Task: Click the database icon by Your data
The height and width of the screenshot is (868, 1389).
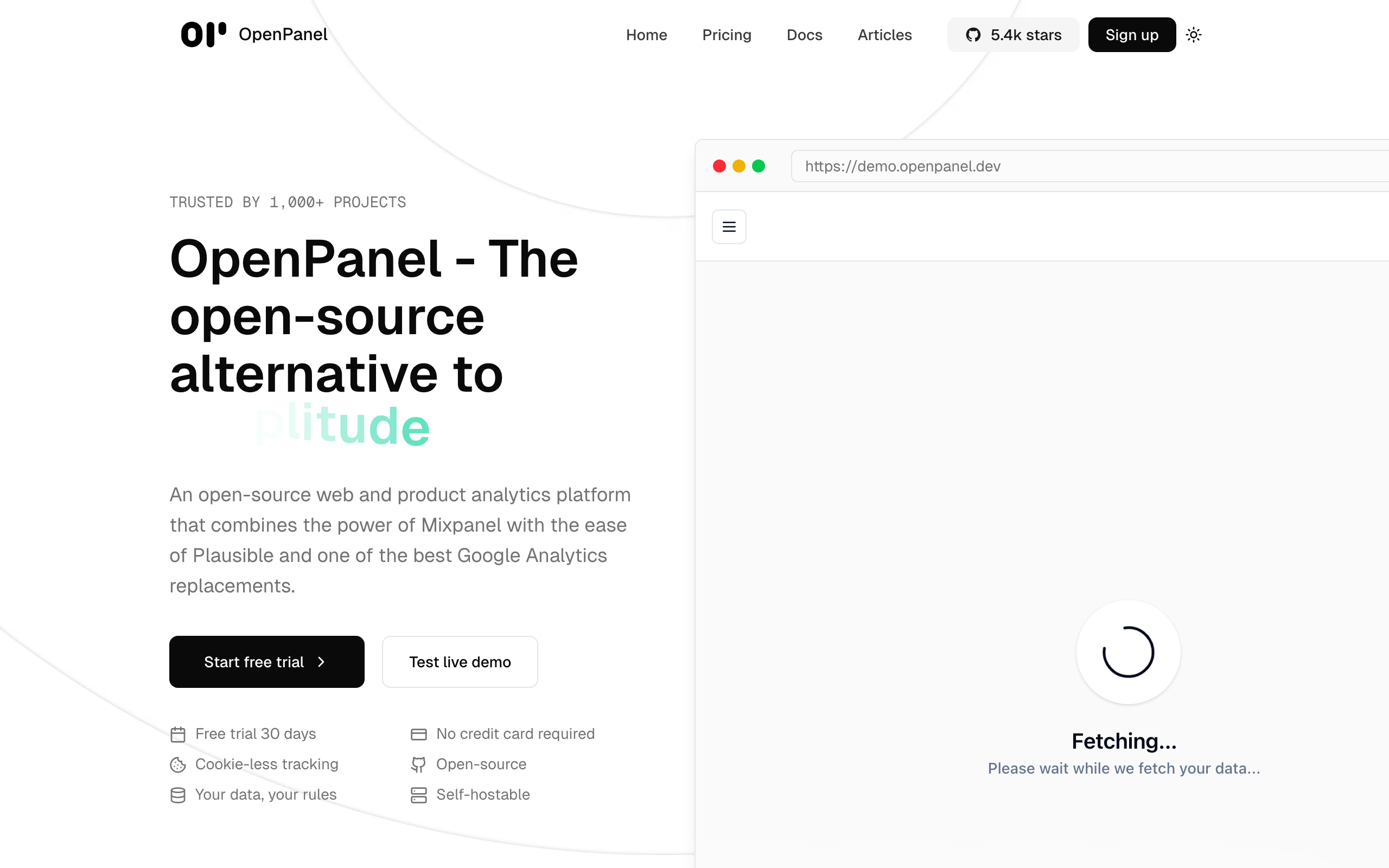Action: [178, 795]
